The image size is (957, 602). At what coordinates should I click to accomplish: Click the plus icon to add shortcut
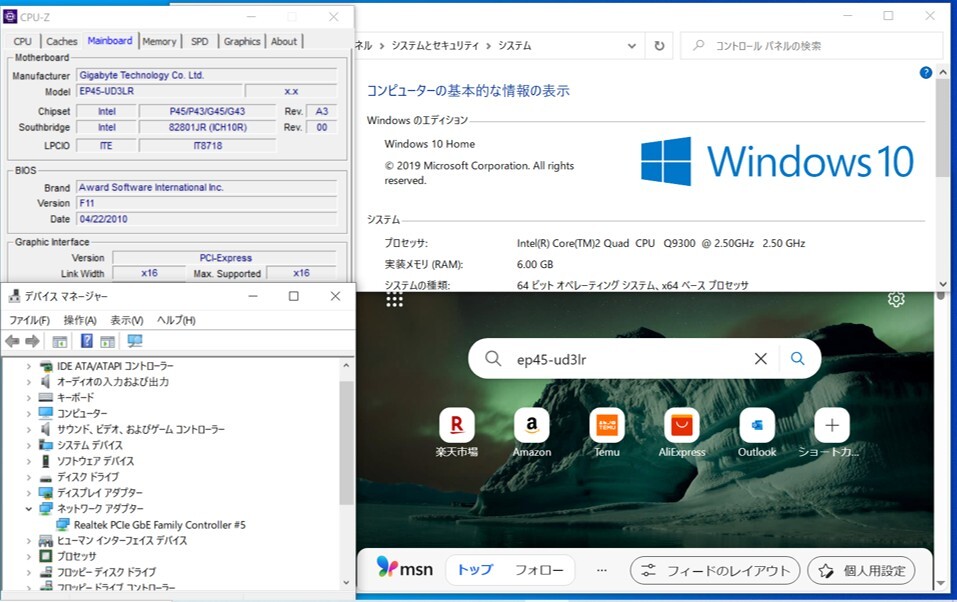pyautogui.click(x=832, y=425)
